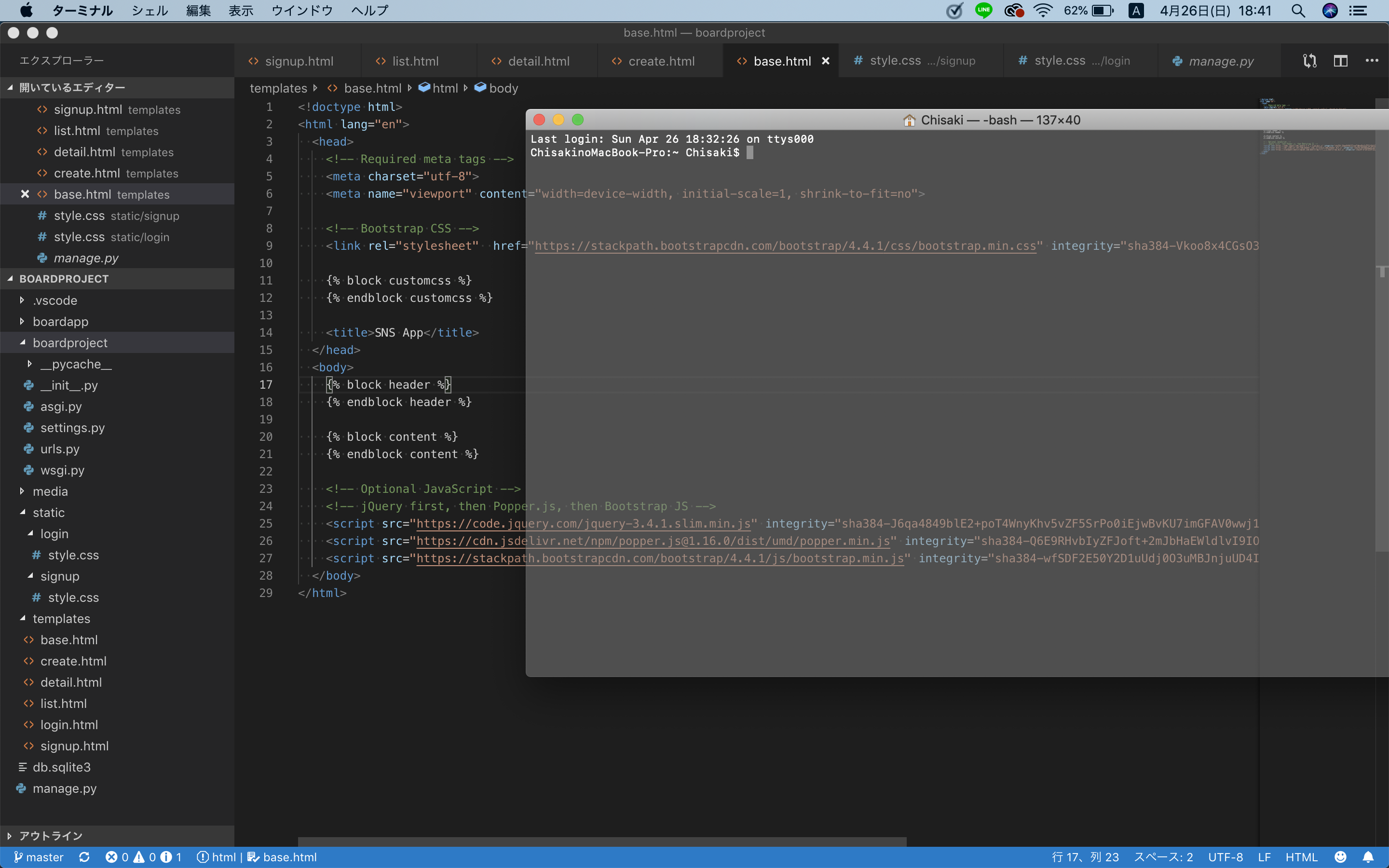The width and height of the screenshot is (1389, 868).
Task: Change the HTML language mode in status bar
Action: point(1301,857)
